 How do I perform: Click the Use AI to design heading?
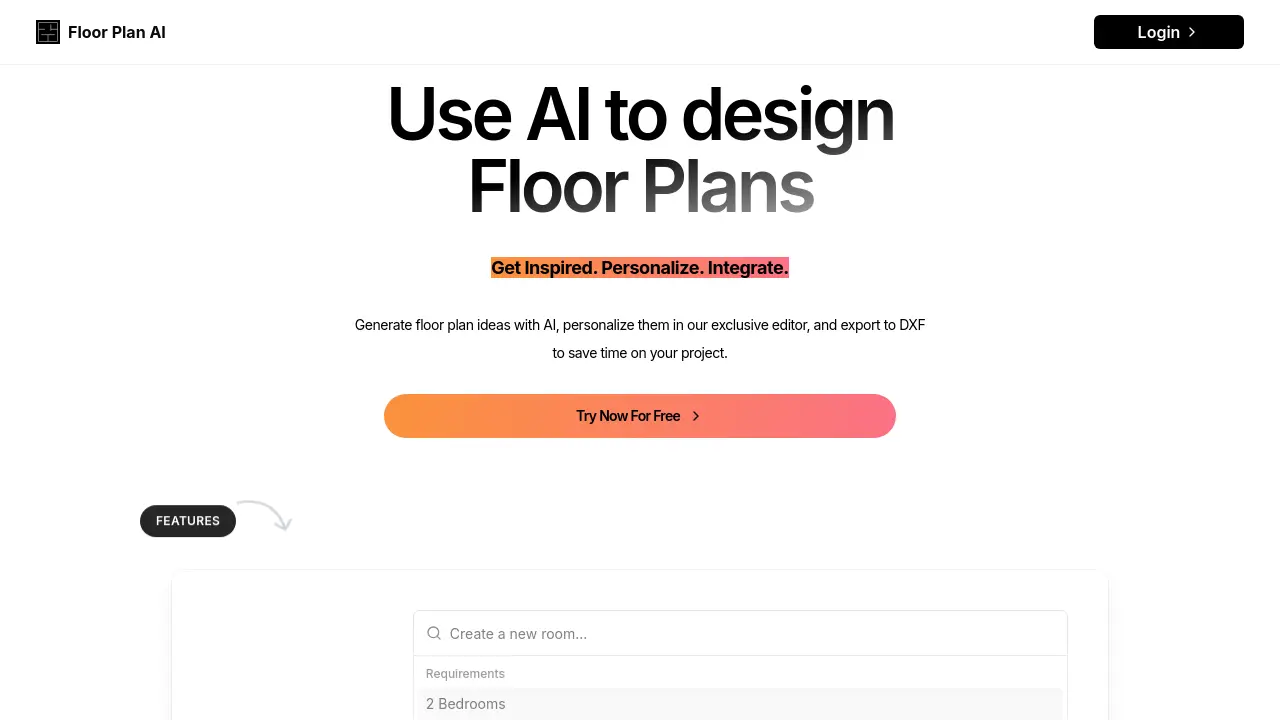[640, 113]
